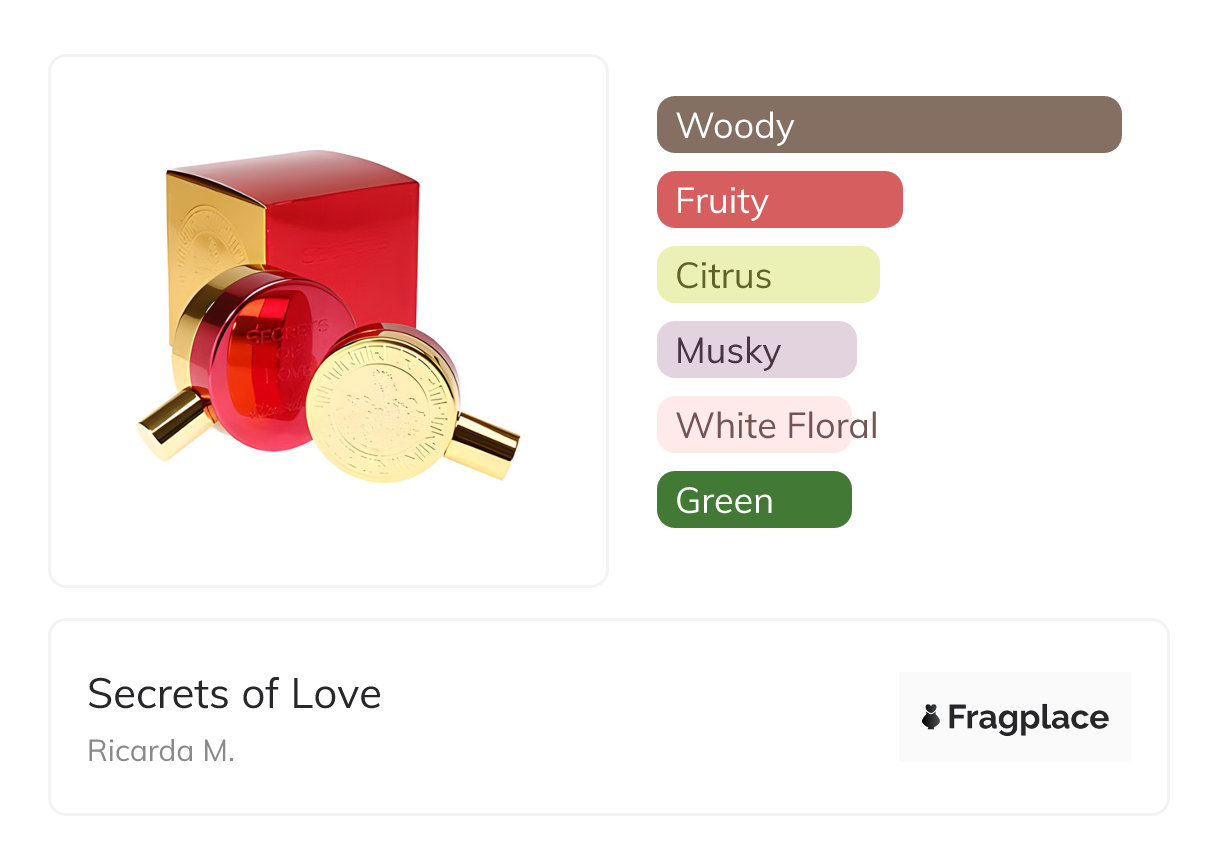Click the Fragplace perfume bottle logo icon
This screenshot has width=1218, height=864.
931,717
